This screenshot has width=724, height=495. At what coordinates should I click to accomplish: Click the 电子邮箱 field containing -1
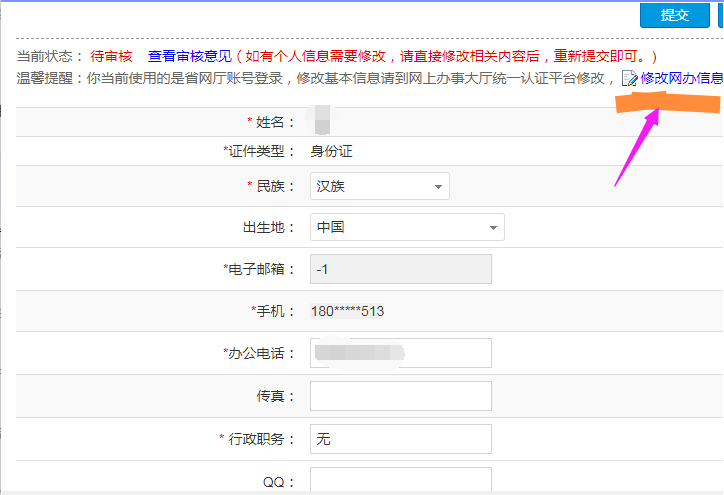(401, 269)
